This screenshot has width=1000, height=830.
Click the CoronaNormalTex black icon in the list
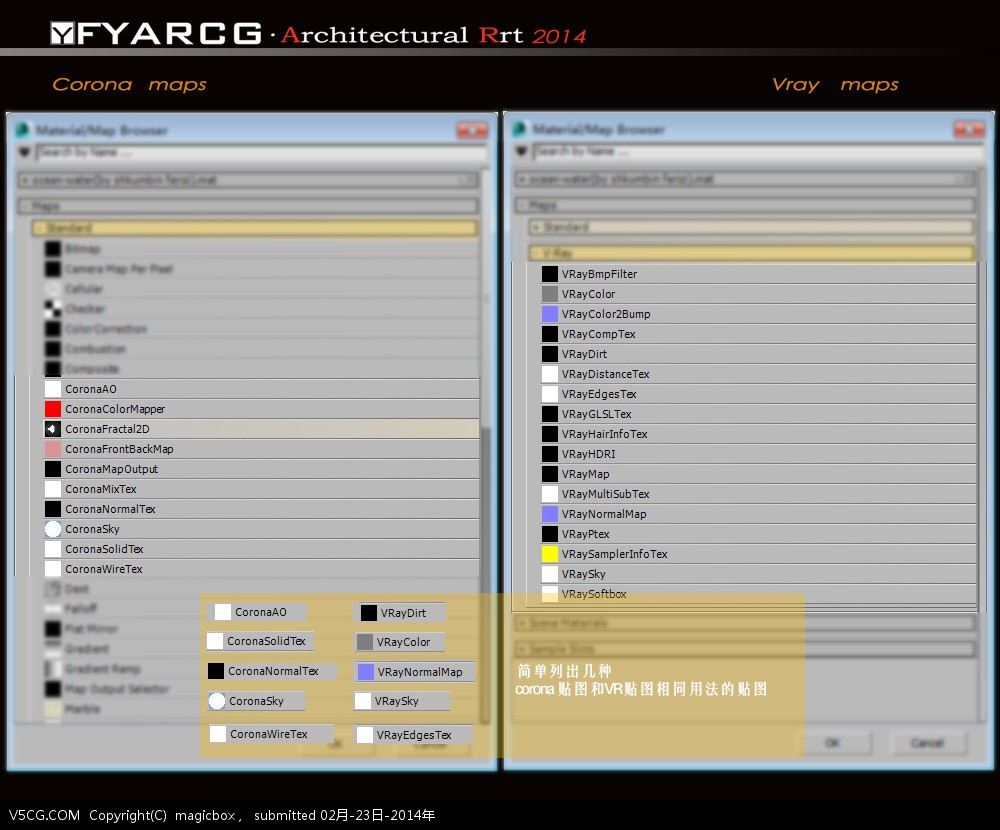[53, 509]
